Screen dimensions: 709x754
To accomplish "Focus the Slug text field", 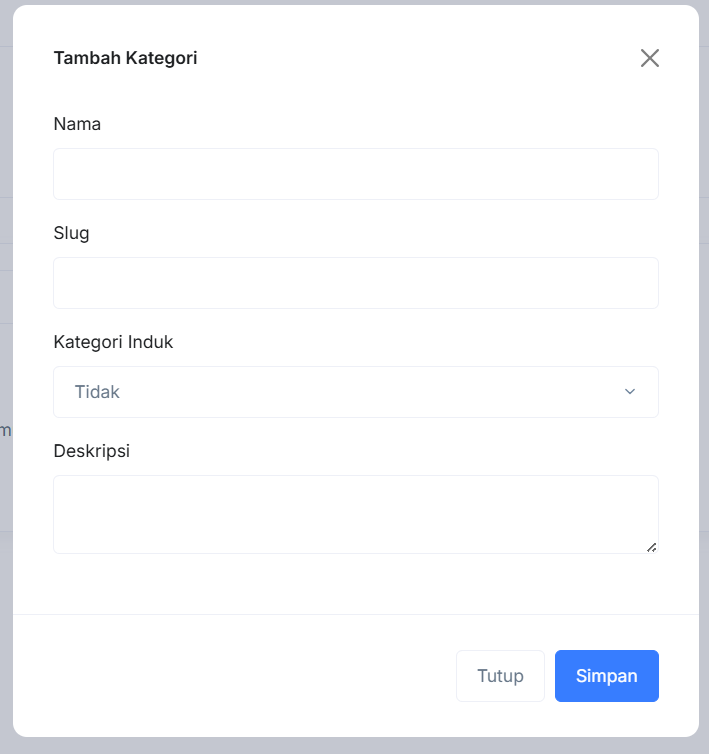I will tap(355, 283).
